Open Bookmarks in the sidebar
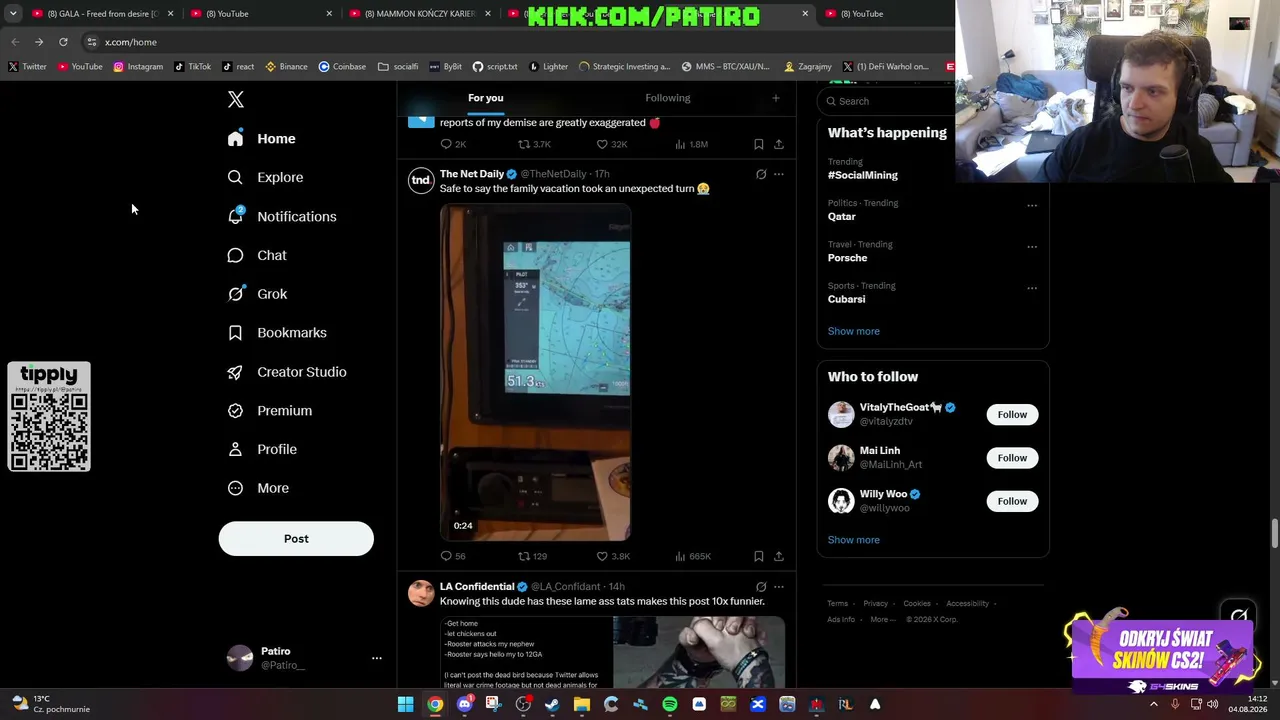This screenshot has height=720, width=1280. click(x=277, y=333)
